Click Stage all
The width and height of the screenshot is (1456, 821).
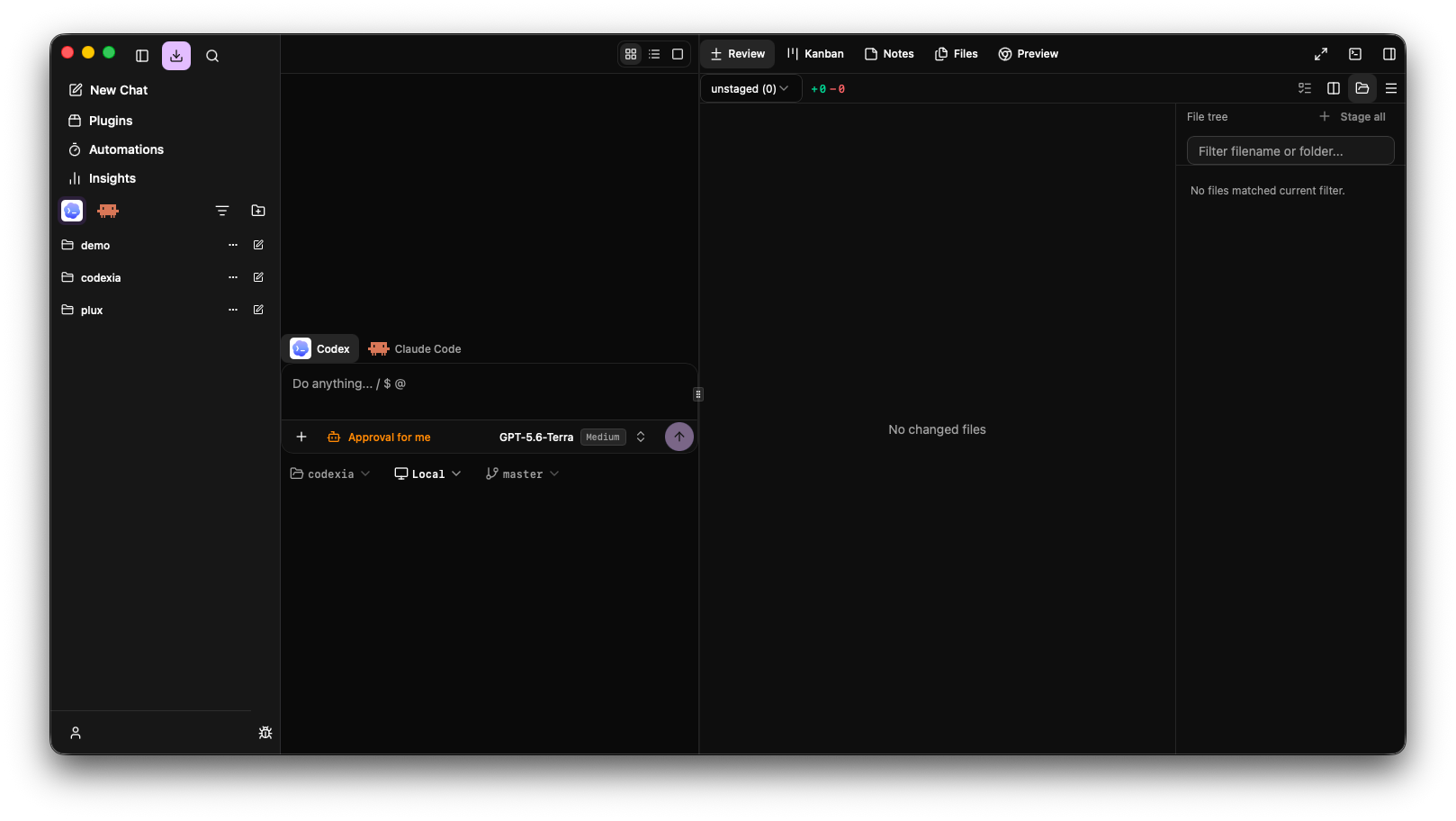(1353, 117)
